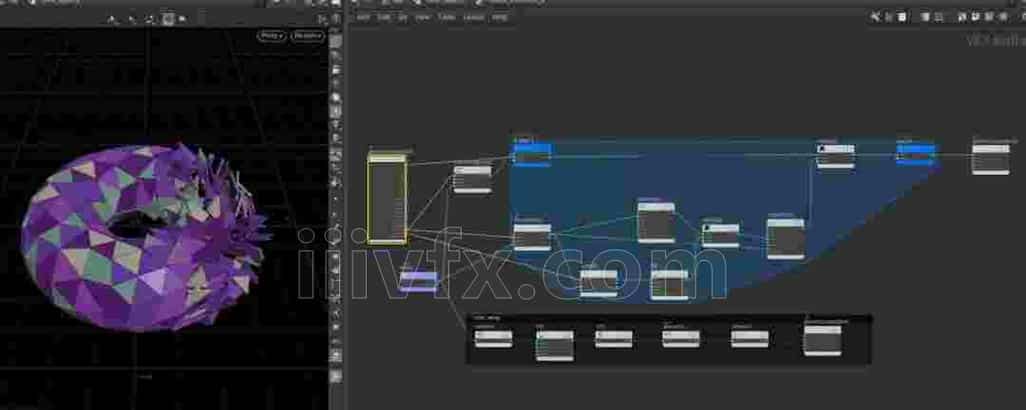
Task: Open the Persp view dropdown in the viewport
Action: click(x=270, y=36)
